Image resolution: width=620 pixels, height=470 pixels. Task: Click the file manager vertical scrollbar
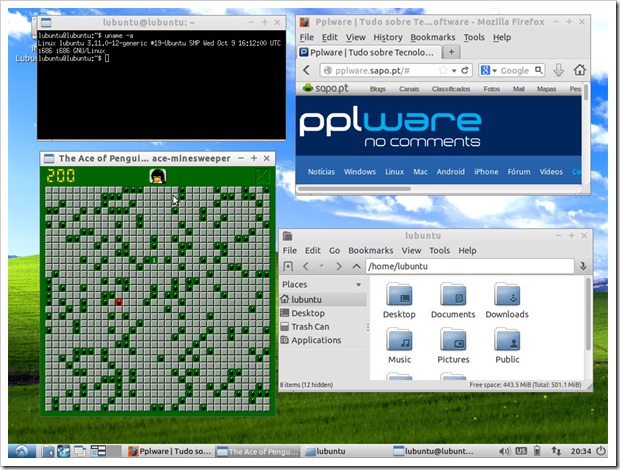click(x=588, y=314)
